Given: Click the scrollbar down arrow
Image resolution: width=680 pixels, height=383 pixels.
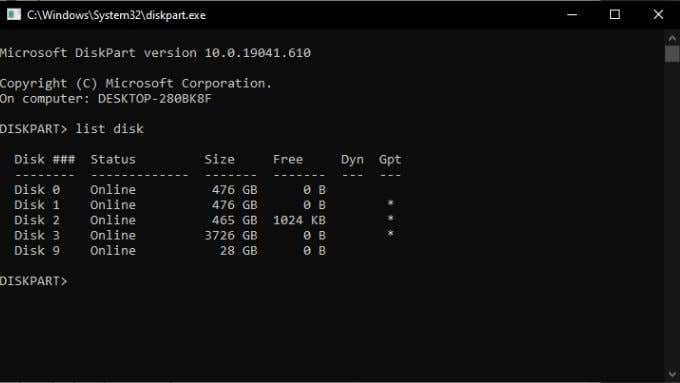Looking at the screenshot, I should pos(672,373).
